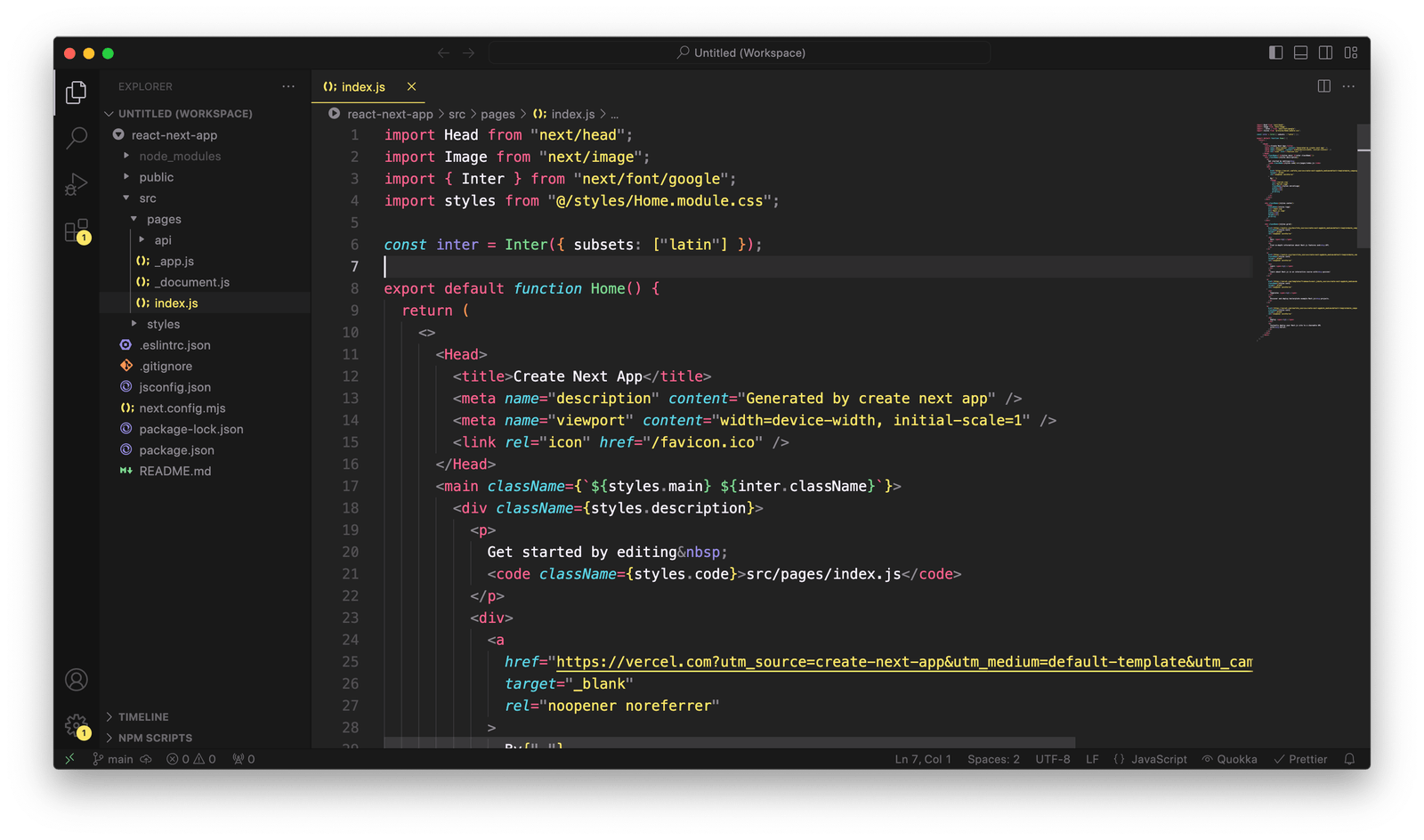Open the notifications bell
This screenshot has width=1424, height=840.
tap(1349, 759)
